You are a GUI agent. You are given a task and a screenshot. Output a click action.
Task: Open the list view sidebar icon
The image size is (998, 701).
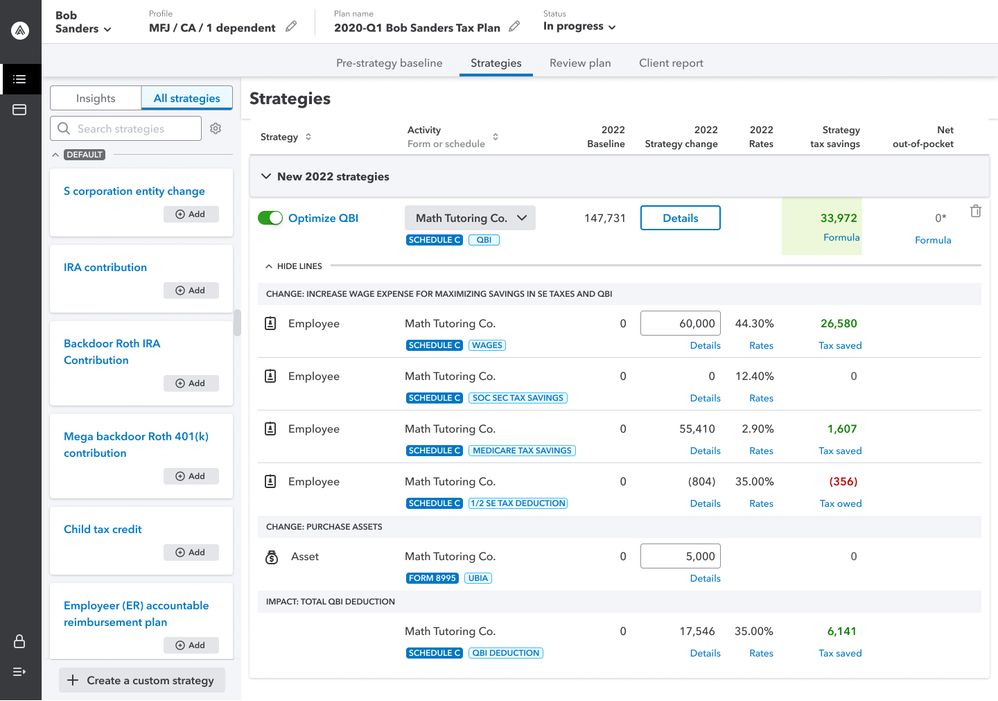tap(20, 79)
